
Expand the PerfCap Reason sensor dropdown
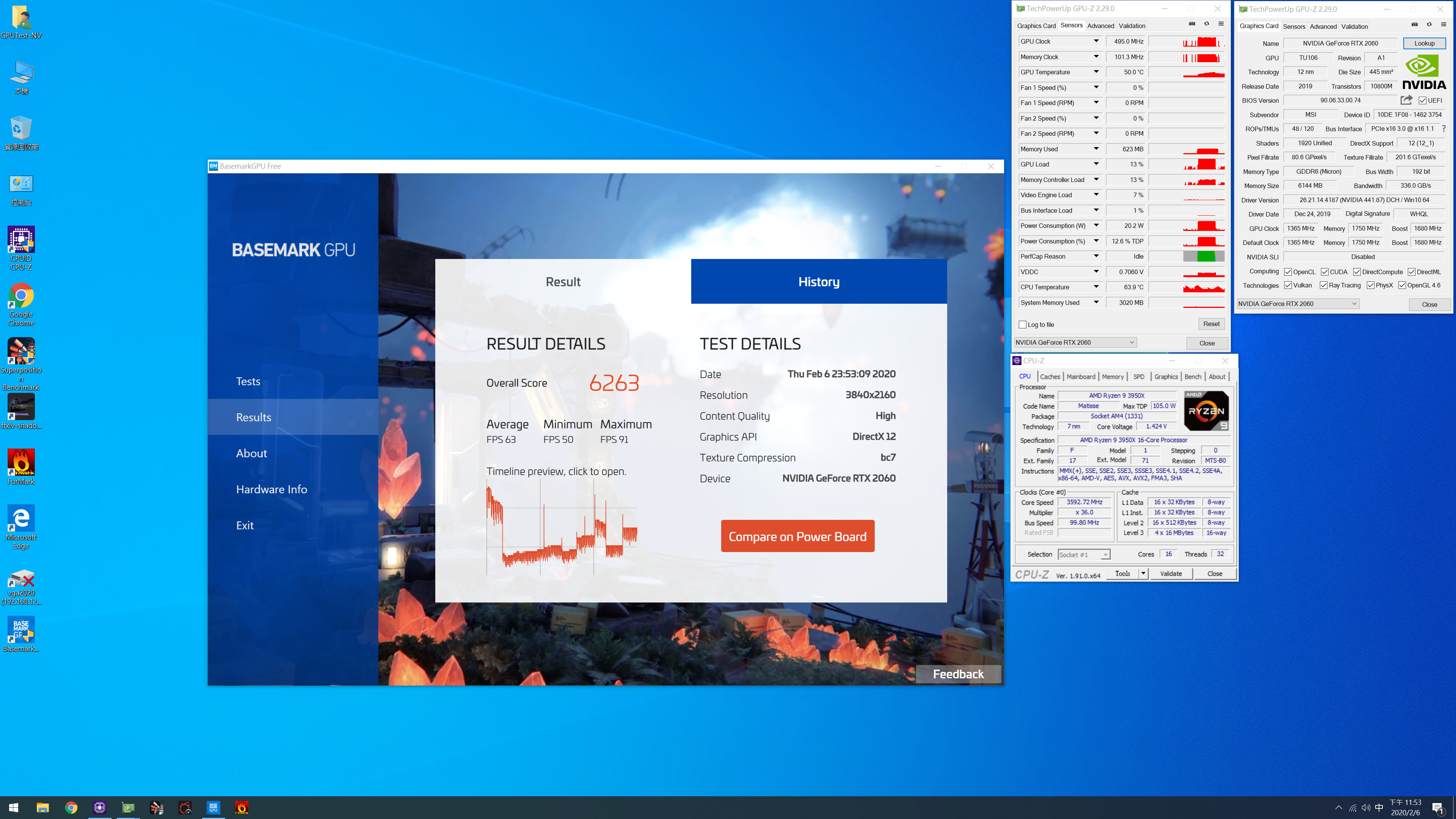(1095, 256)
